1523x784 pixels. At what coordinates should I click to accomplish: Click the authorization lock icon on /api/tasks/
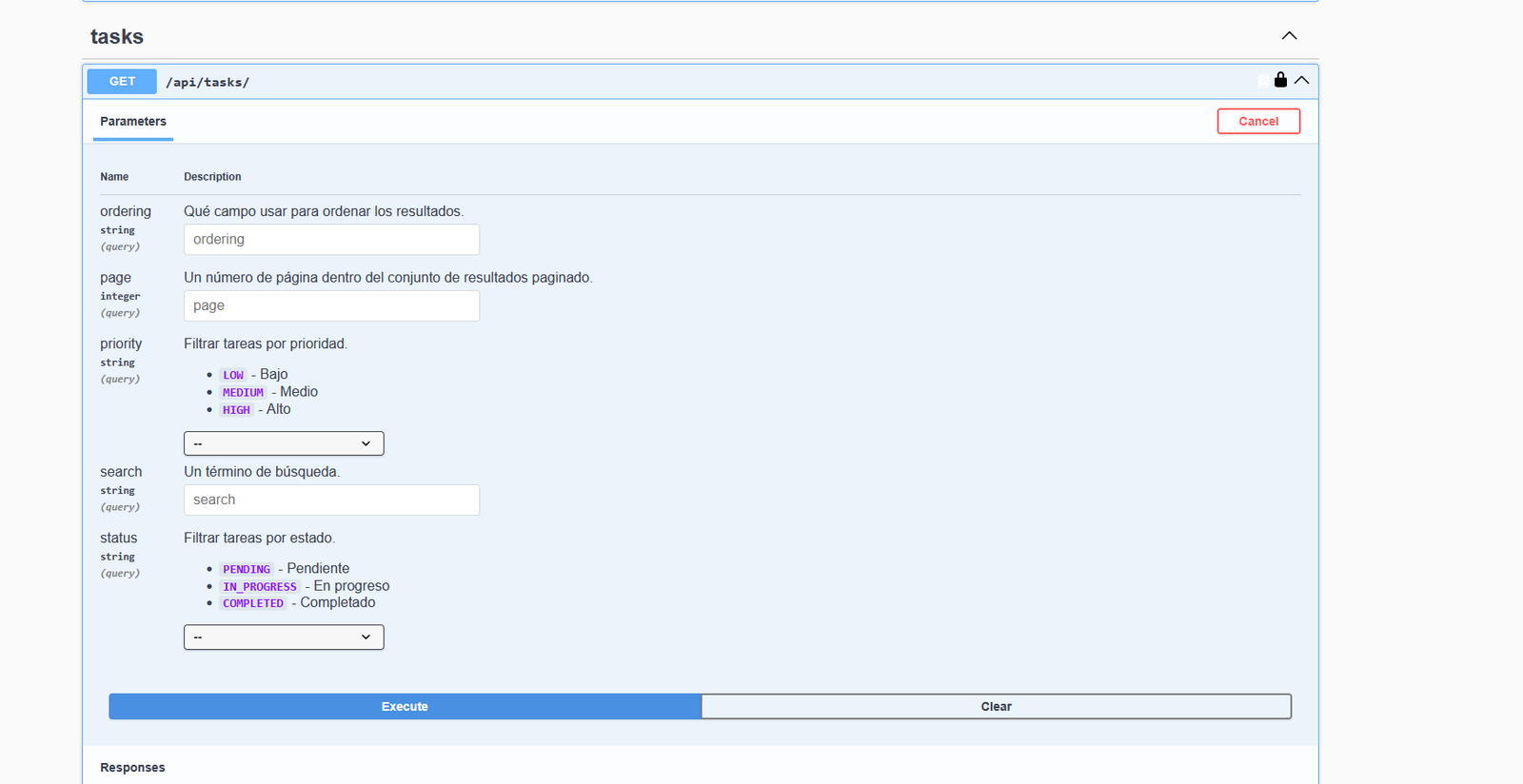1280,80
